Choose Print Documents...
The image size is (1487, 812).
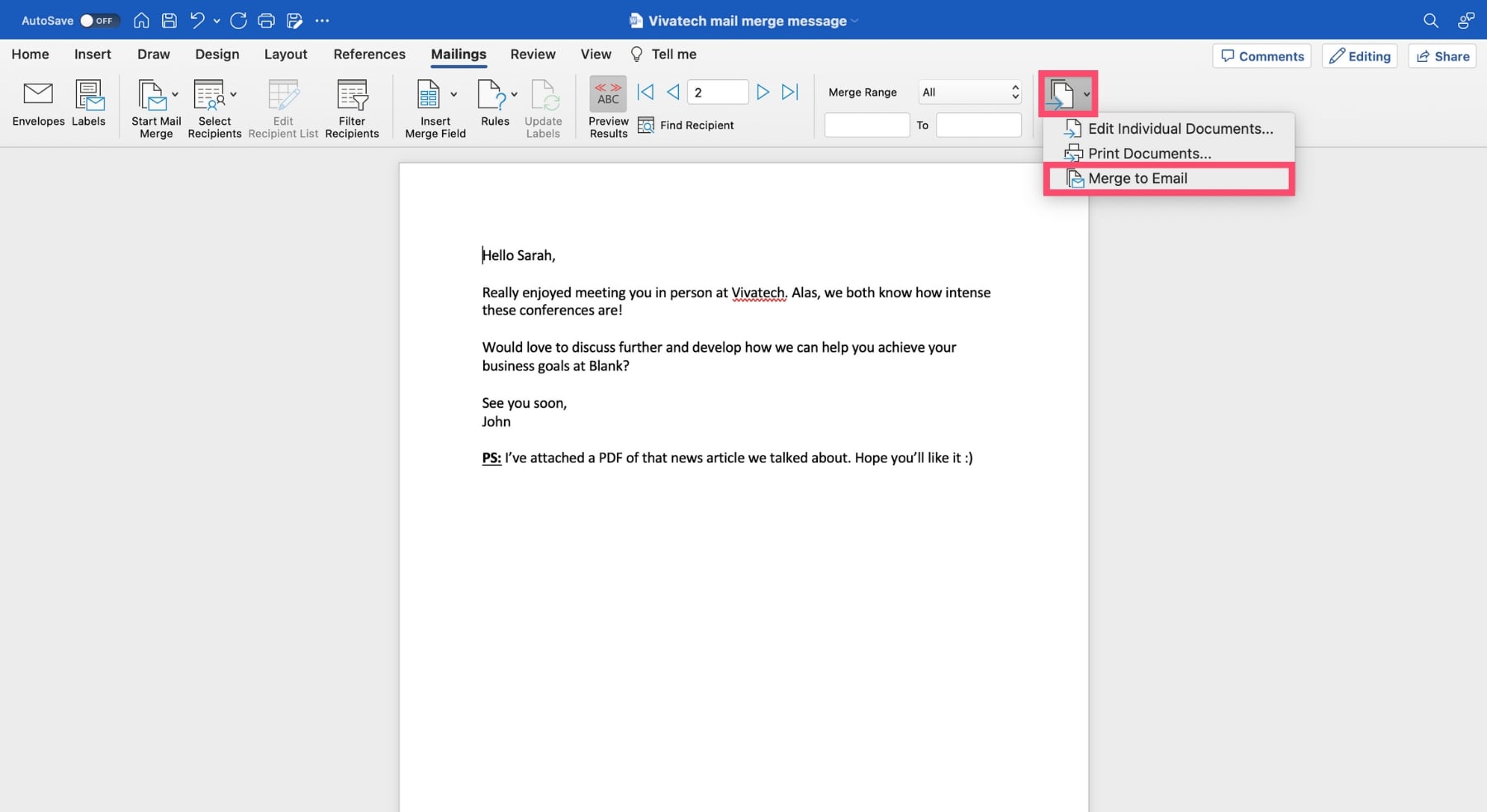coord(1169,154)
